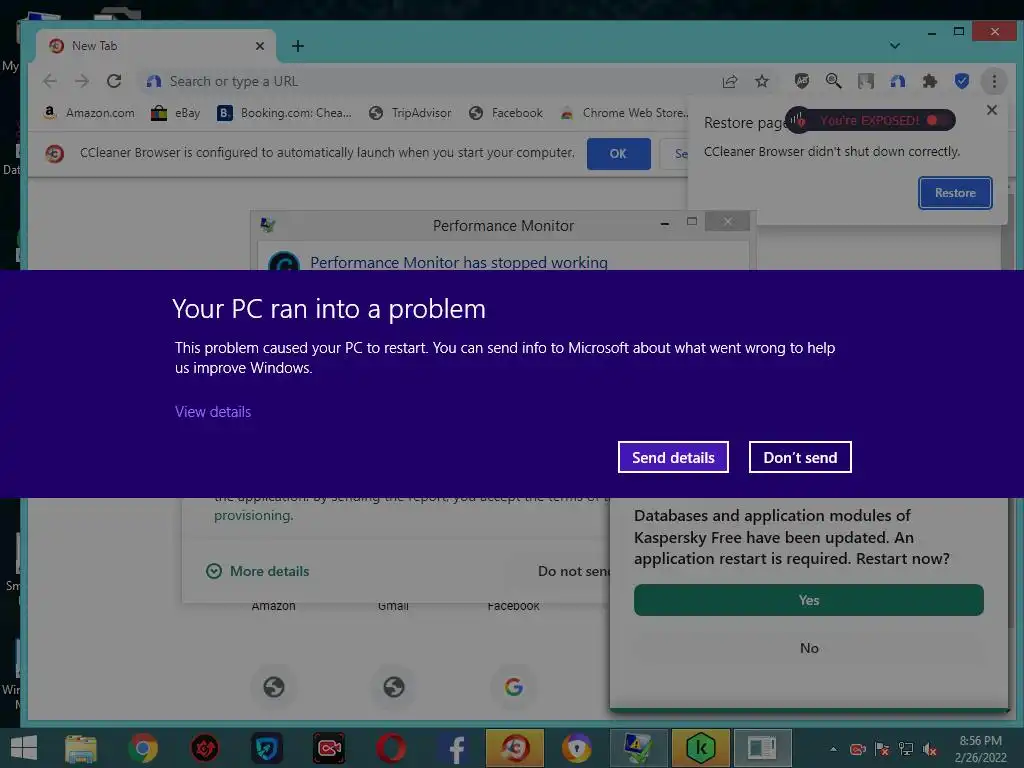This screenshot has height=768, width=1024.
Task: Click the muted volume tray icon
Action: [930, 749]
